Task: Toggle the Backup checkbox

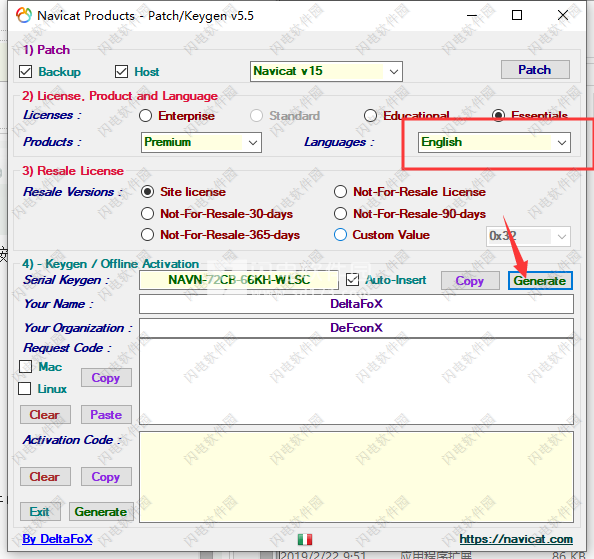Action: [25, 72]
